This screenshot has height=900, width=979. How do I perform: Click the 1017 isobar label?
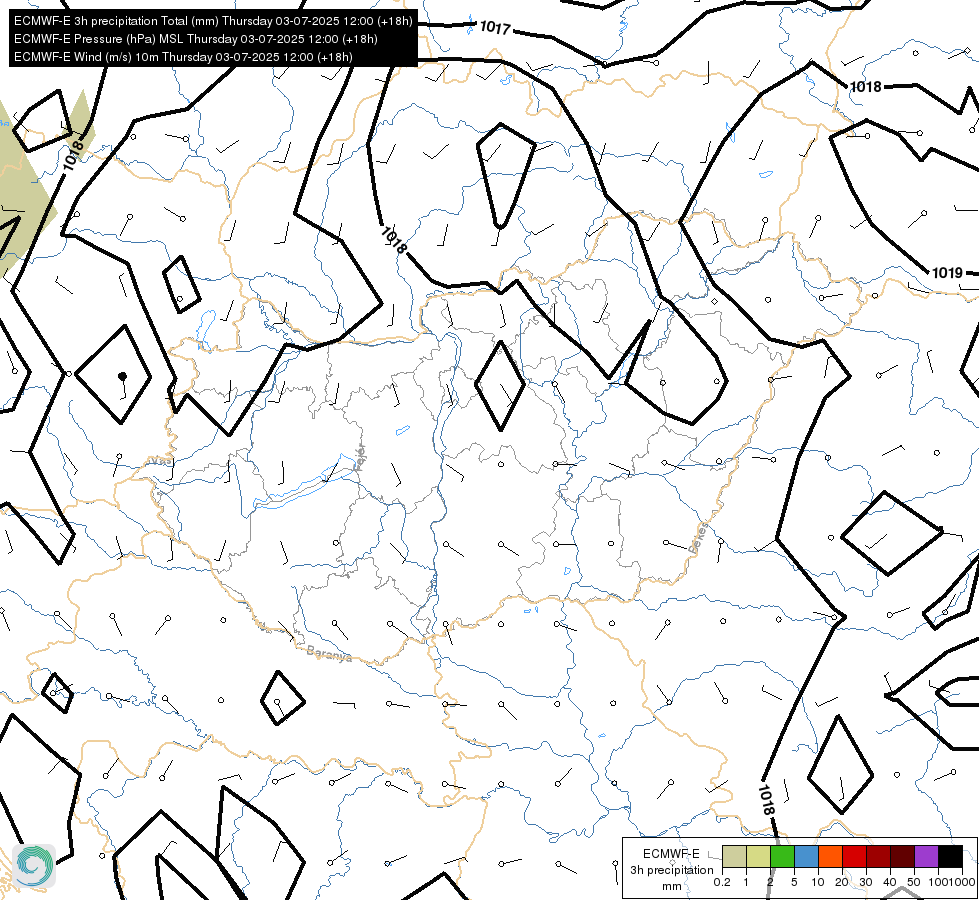(x=495, y=27)
